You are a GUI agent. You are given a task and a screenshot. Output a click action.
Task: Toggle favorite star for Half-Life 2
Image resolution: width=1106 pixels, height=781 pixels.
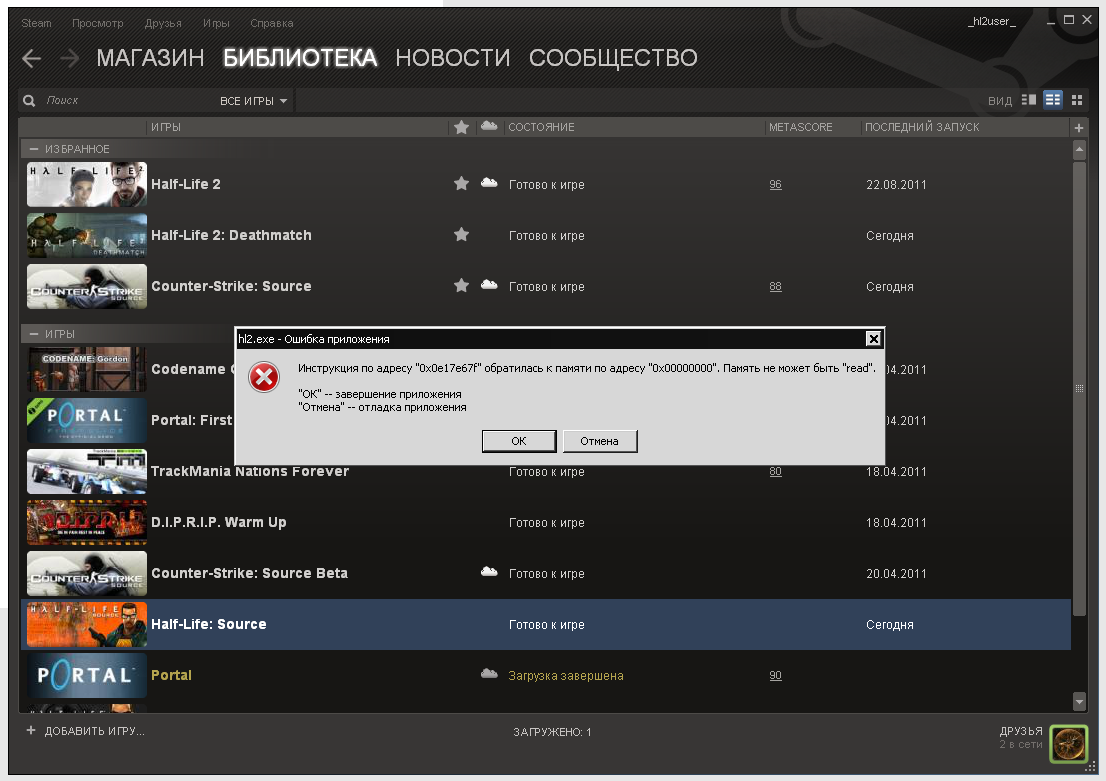461,183
